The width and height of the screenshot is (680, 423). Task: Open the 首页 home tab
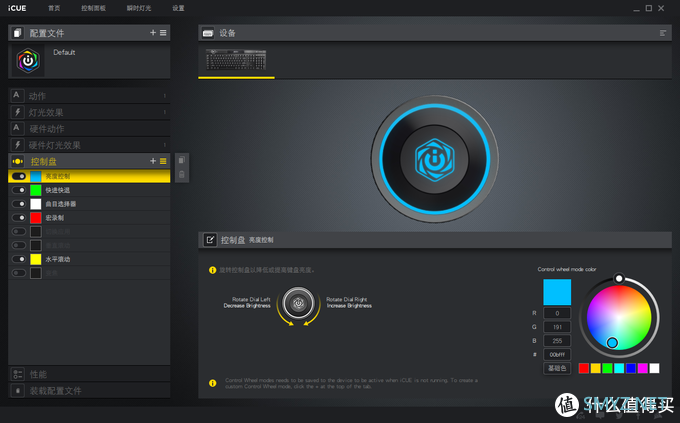(54, 8)
